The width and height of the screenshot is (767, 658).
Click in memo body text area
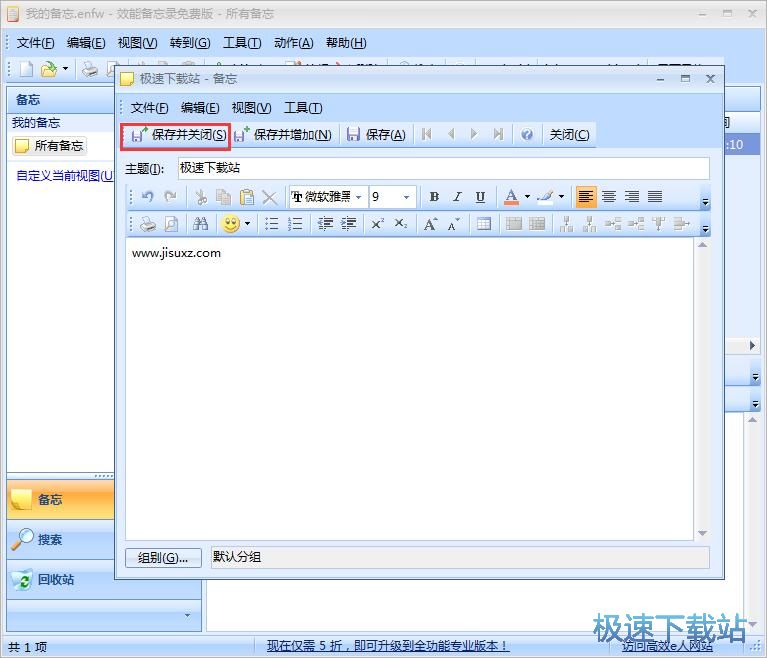click(409, 389)
